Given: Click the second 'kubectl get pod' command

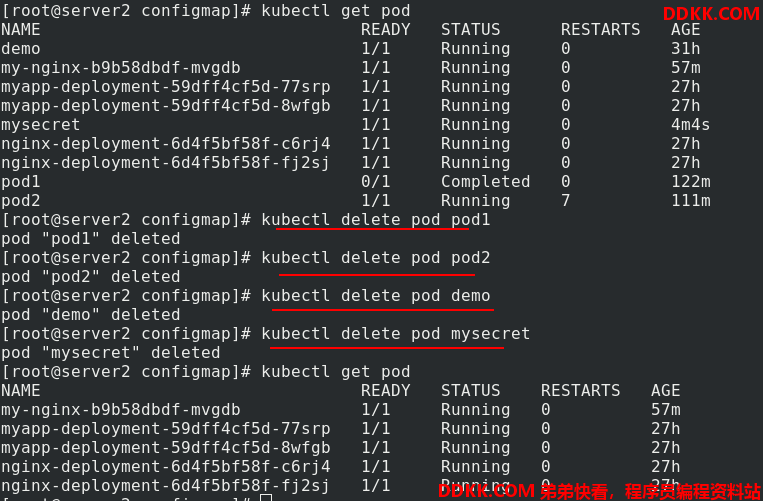Looking at the screenshot, I should click(x=336, y=372).
